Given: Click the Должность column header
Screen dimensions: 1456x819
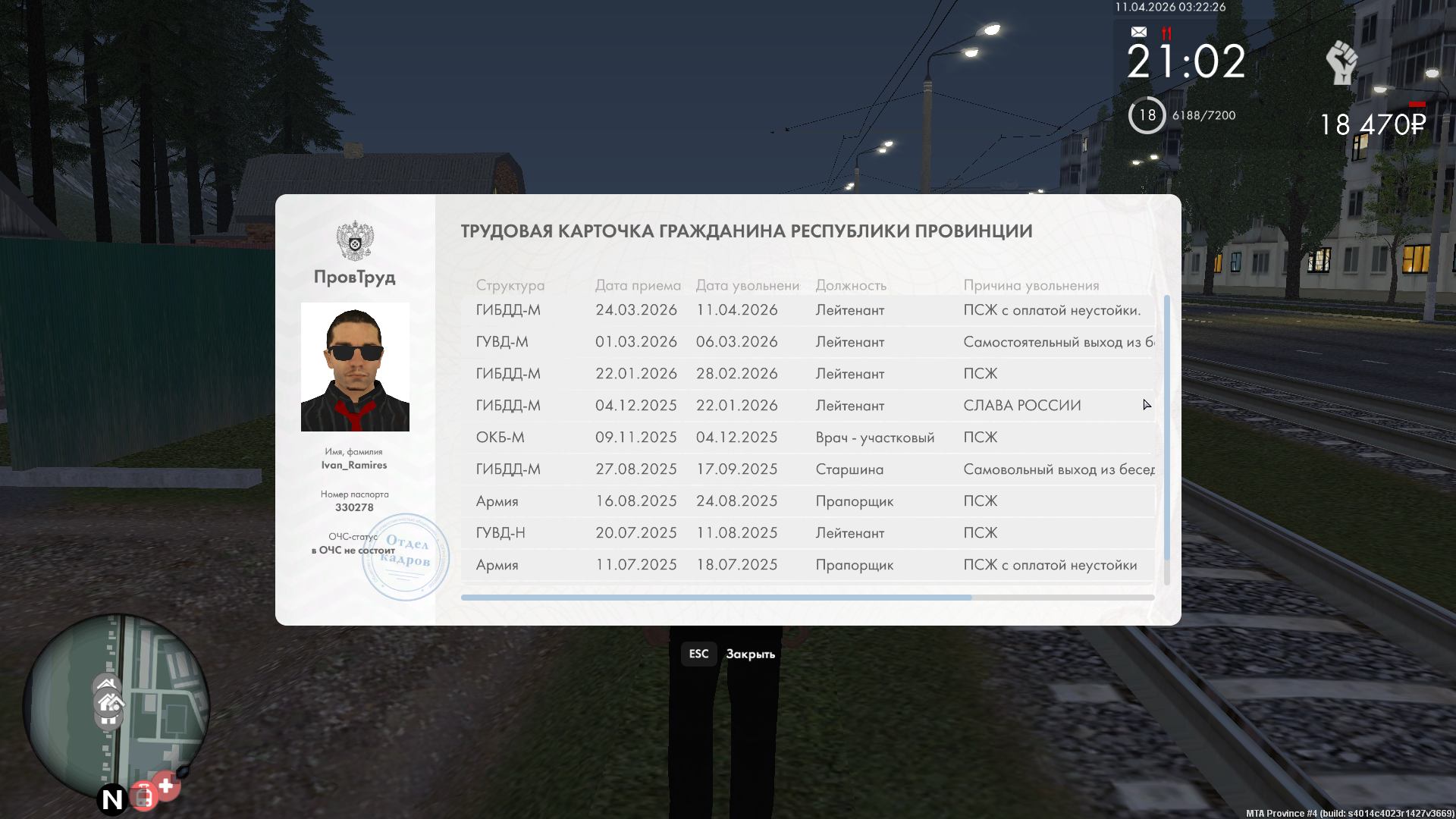Looking at the screenshot, I should [x=851, y=285].
